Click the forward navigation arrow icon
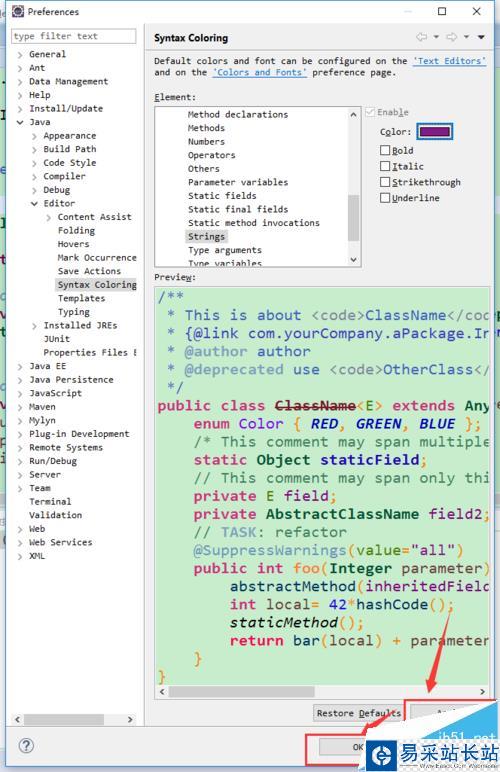This screenshot has height=772, width=500. (452, 37)
